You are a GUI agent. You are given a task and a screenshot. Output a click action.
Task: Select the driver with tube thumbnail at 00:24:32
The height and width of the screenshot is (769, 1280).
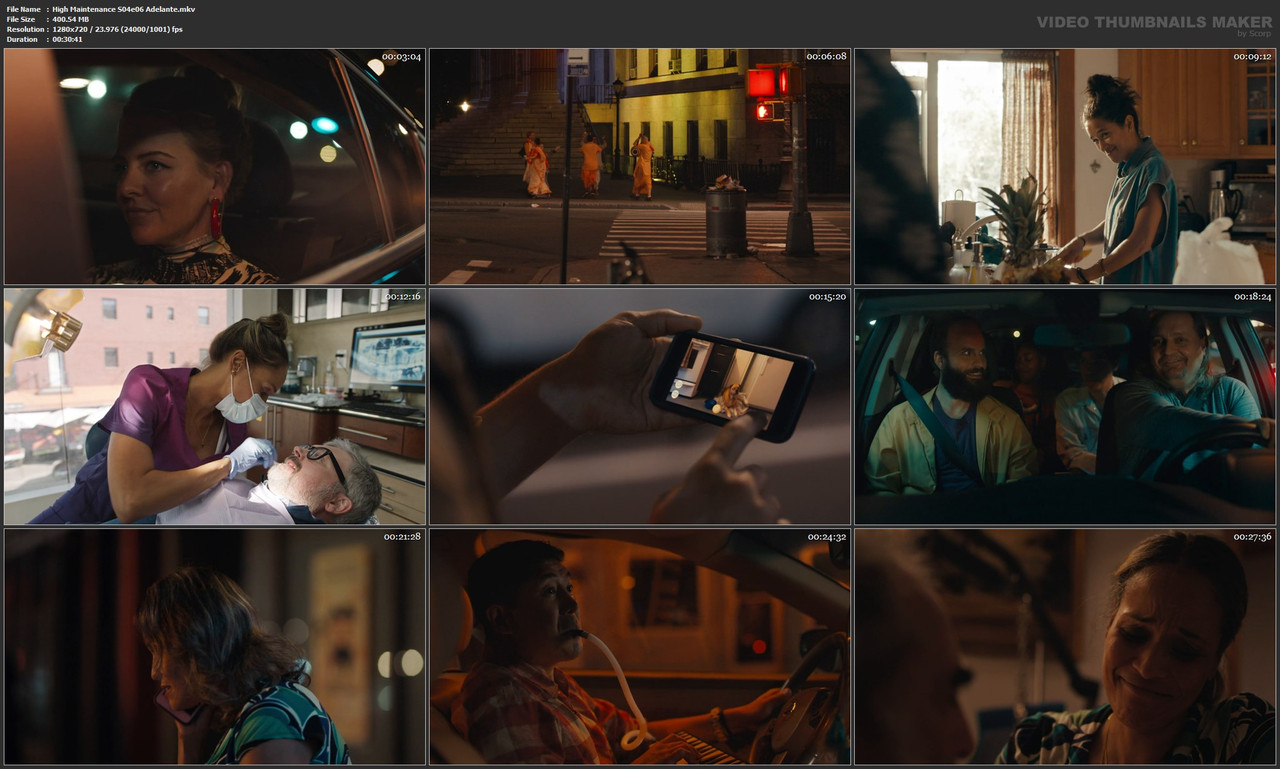(640, 645)
